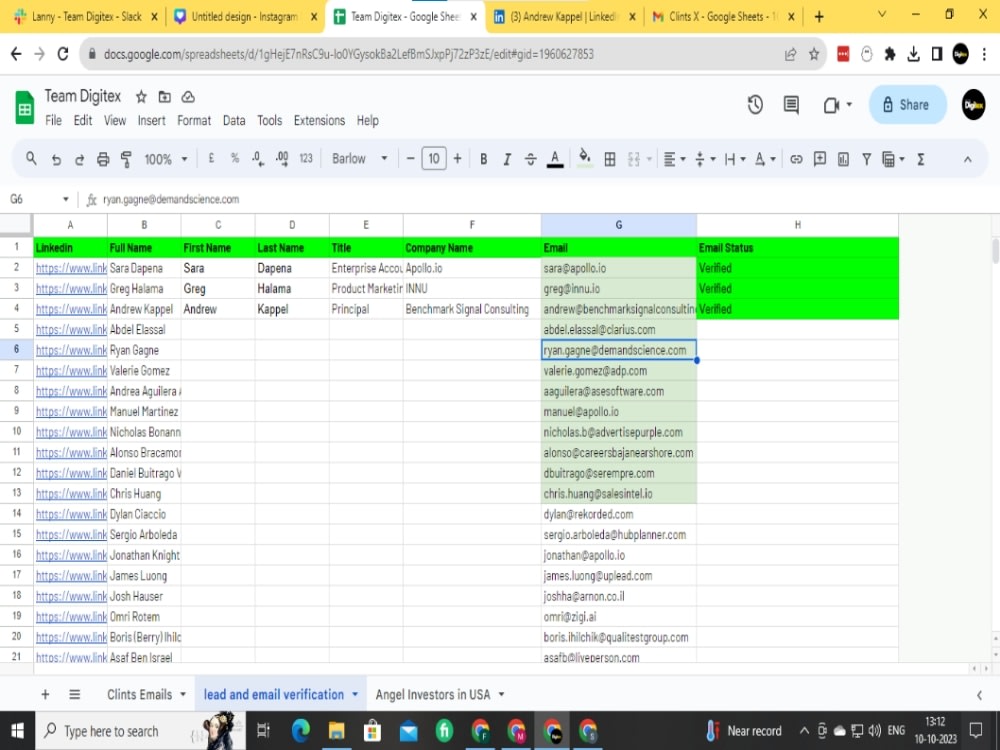Viewport: 1000px width, 750px height.
Task: Redo the last action
Action: coord(80,159)
